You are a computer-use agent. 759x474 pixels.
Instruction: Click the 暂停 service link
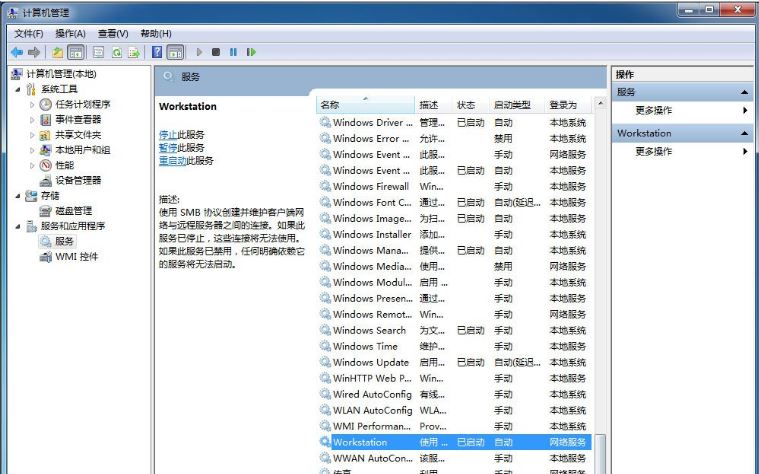tap(168, 148)
